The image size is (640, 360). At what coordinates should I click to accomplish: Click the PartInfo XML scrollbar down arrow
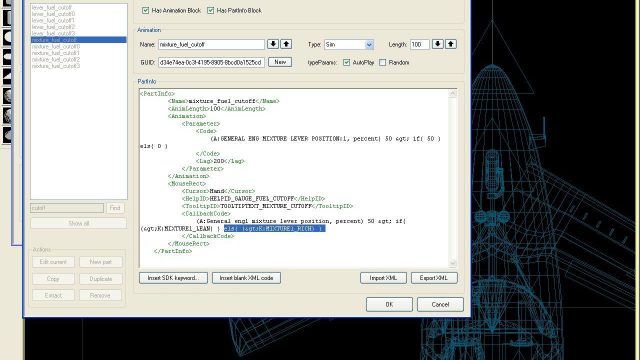point(452,263)
